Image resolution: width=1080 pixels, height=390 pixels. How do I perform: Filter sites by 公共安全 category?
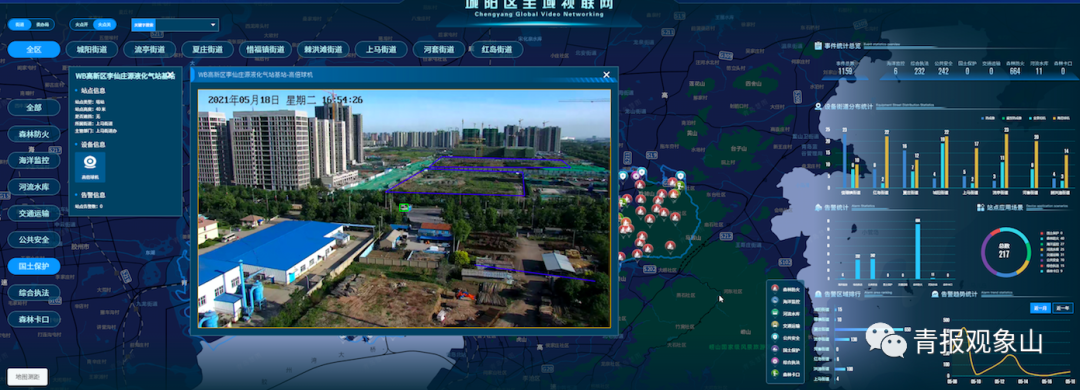[x=34, y=240]
